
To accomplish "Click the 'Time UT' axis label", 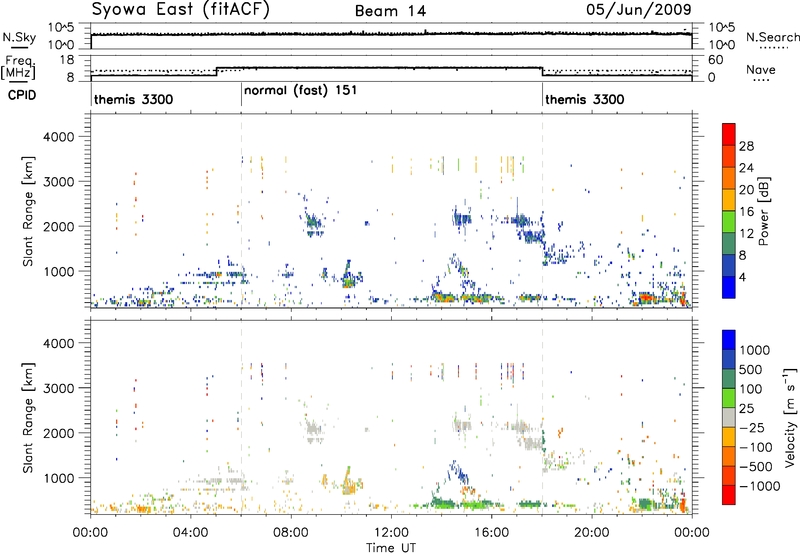I will tap(391, 548).
